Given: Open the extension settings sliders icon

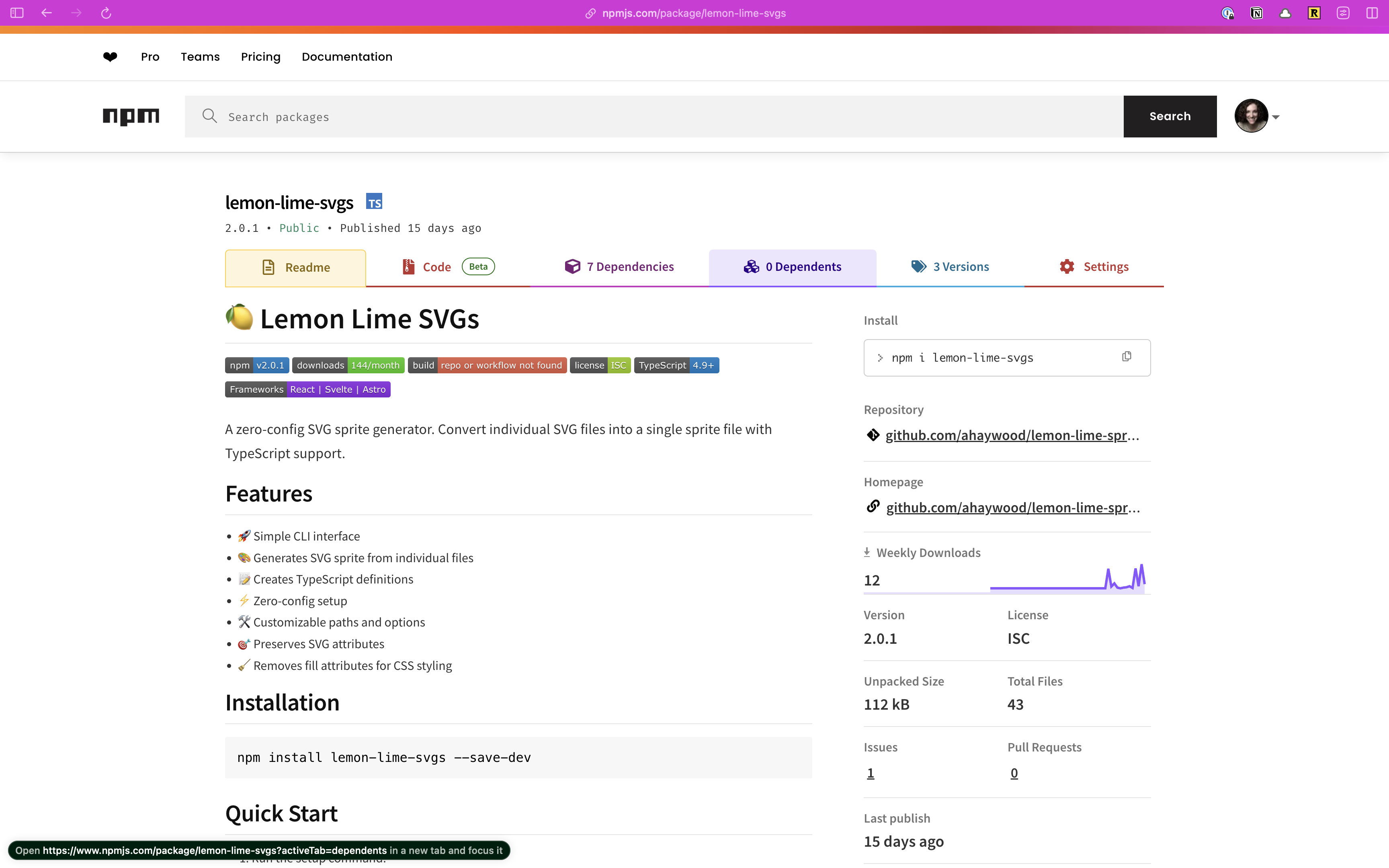Looking at the screenshot, I should (x=1342, y=12).
